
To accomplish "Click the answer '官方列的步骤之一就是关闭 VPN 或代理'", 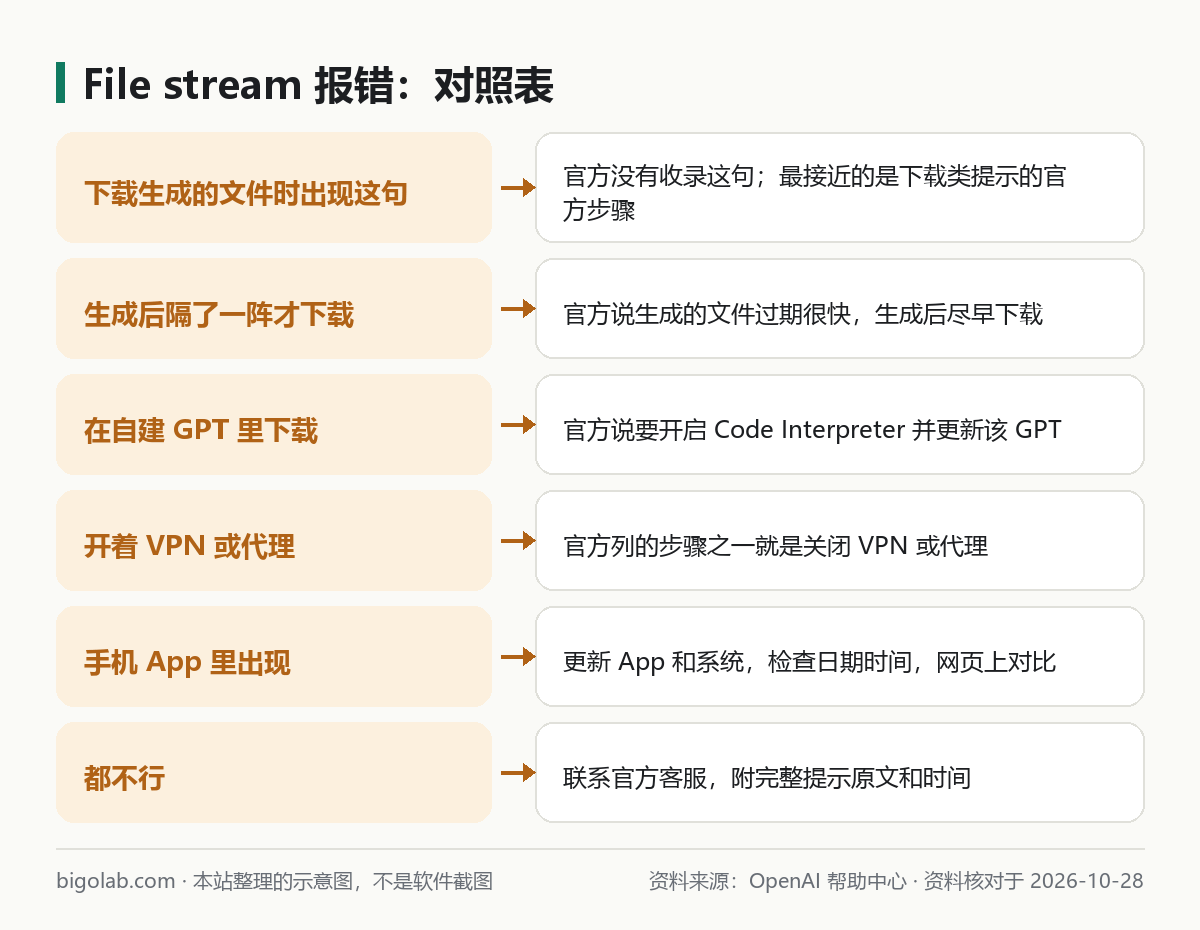I will (x=840, y=540).
